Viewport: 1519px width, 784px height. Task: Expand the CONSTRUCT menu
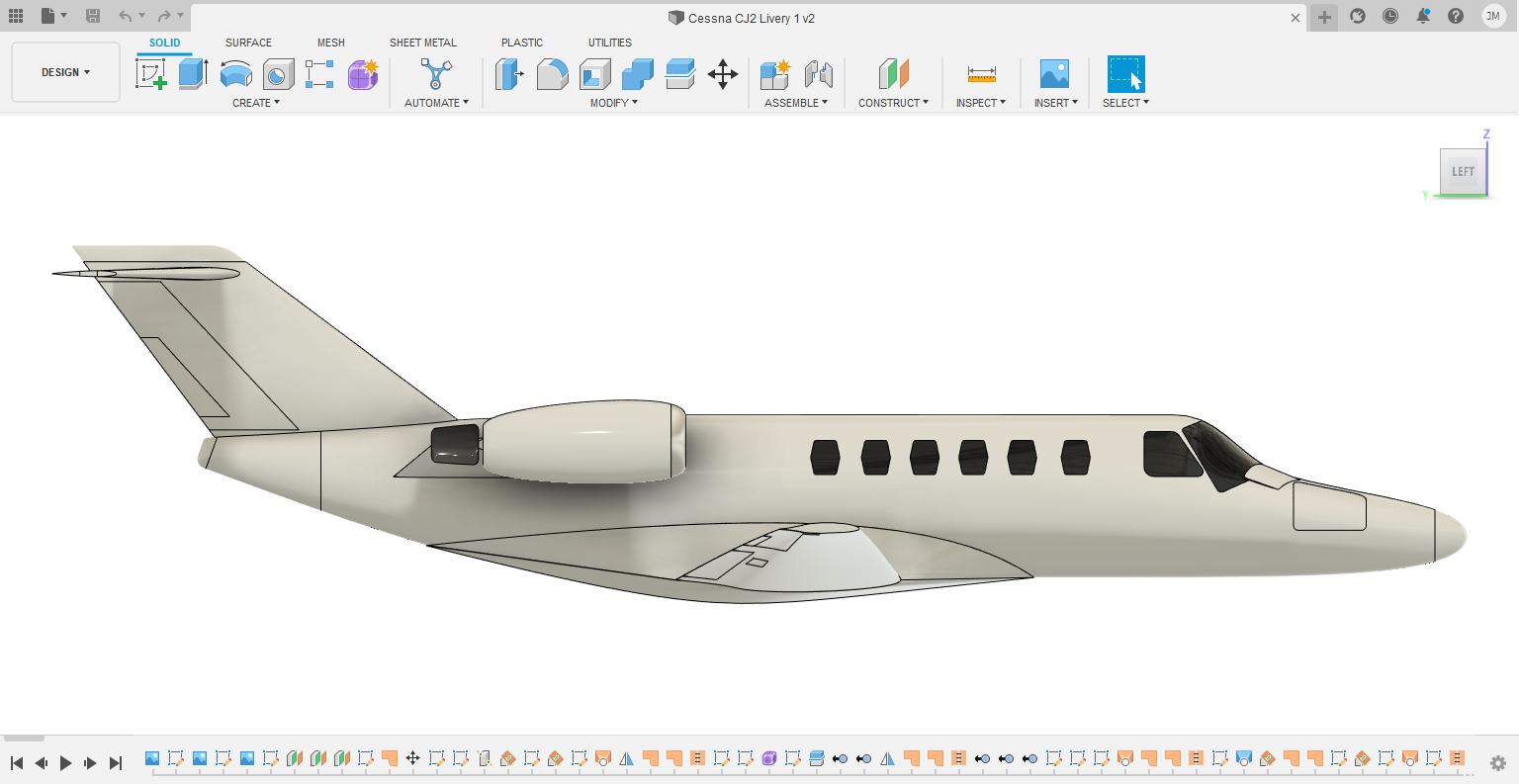(x=893, y=103)
